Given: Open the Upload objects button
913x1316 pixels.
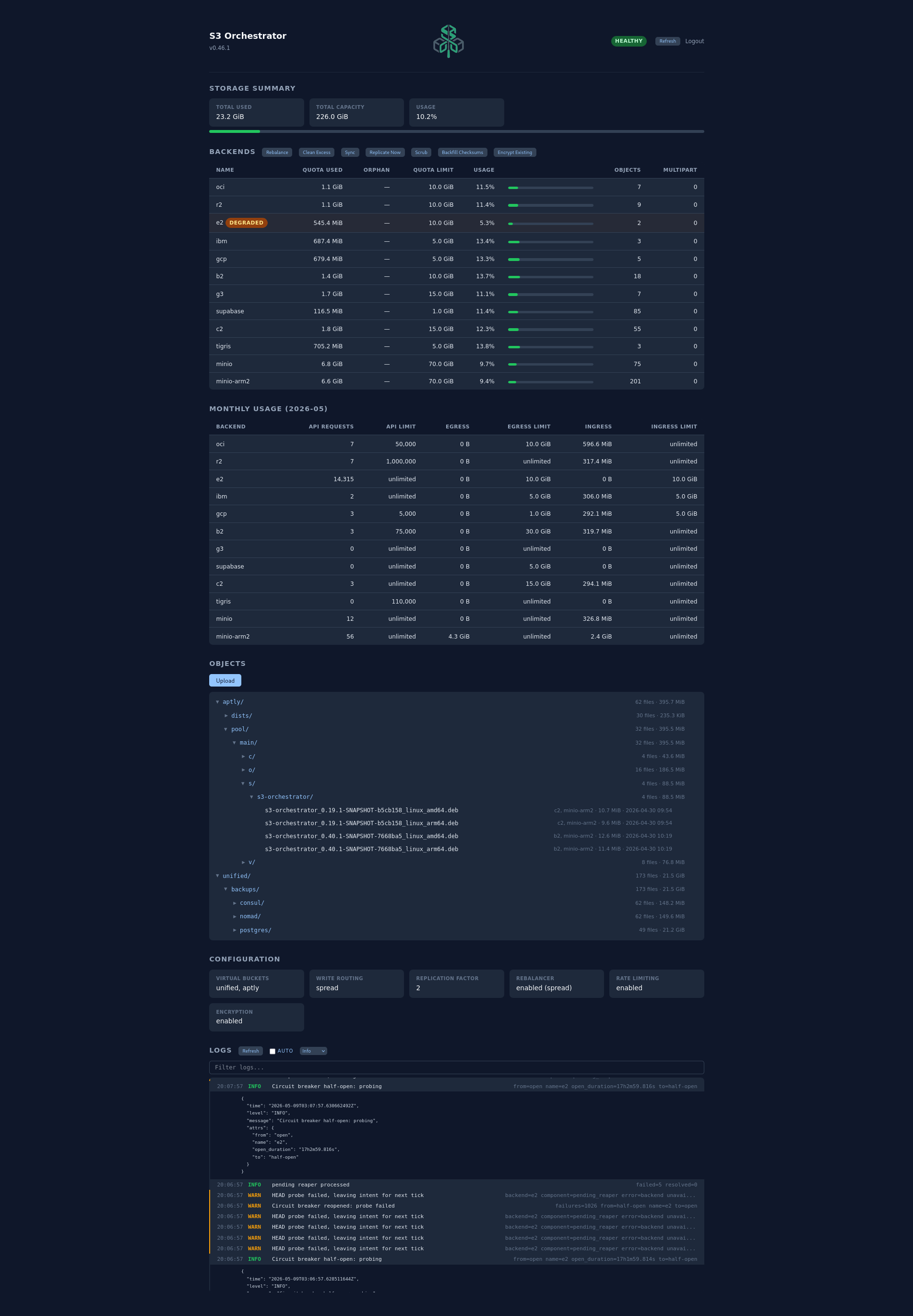Looking at the screenshot, I should tap(225, 681).
